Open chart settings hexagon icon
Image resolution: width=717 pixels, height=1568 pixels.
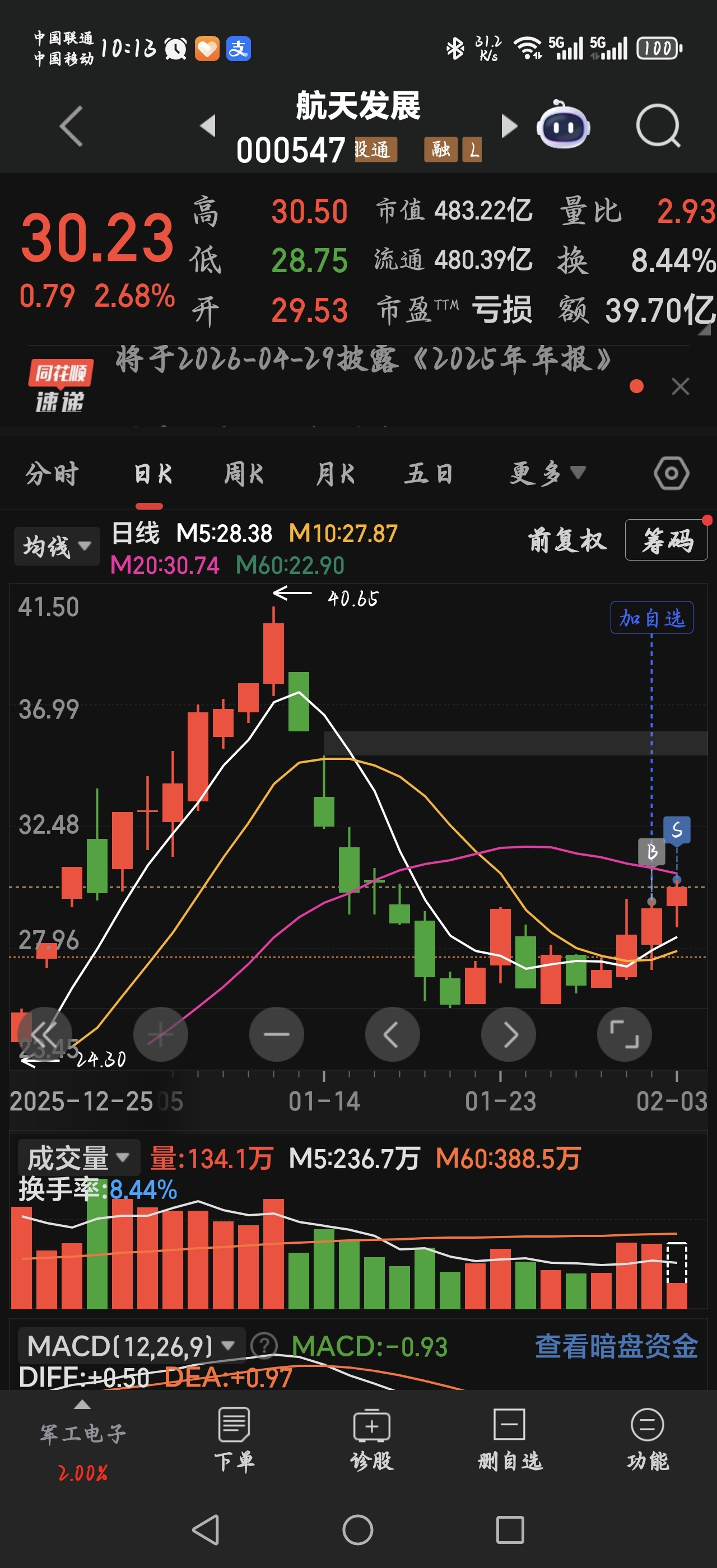(672, 473)
